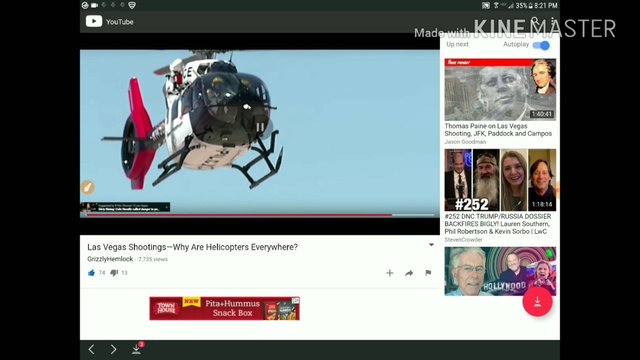The width and height of the screenshot is (640, 360).
Task: Open Thomas Paine on Las Vegas title
Action: [x=498, y=130]
